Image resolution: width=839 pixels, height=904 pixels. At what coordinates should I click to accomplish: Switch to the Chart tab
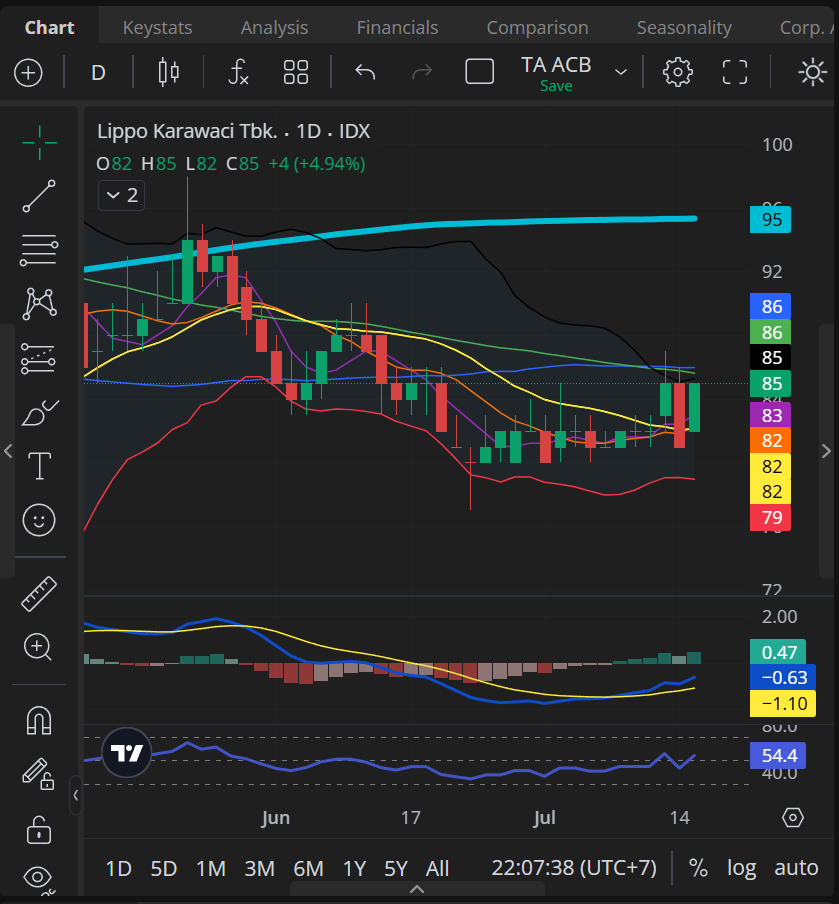pos(50,27)
